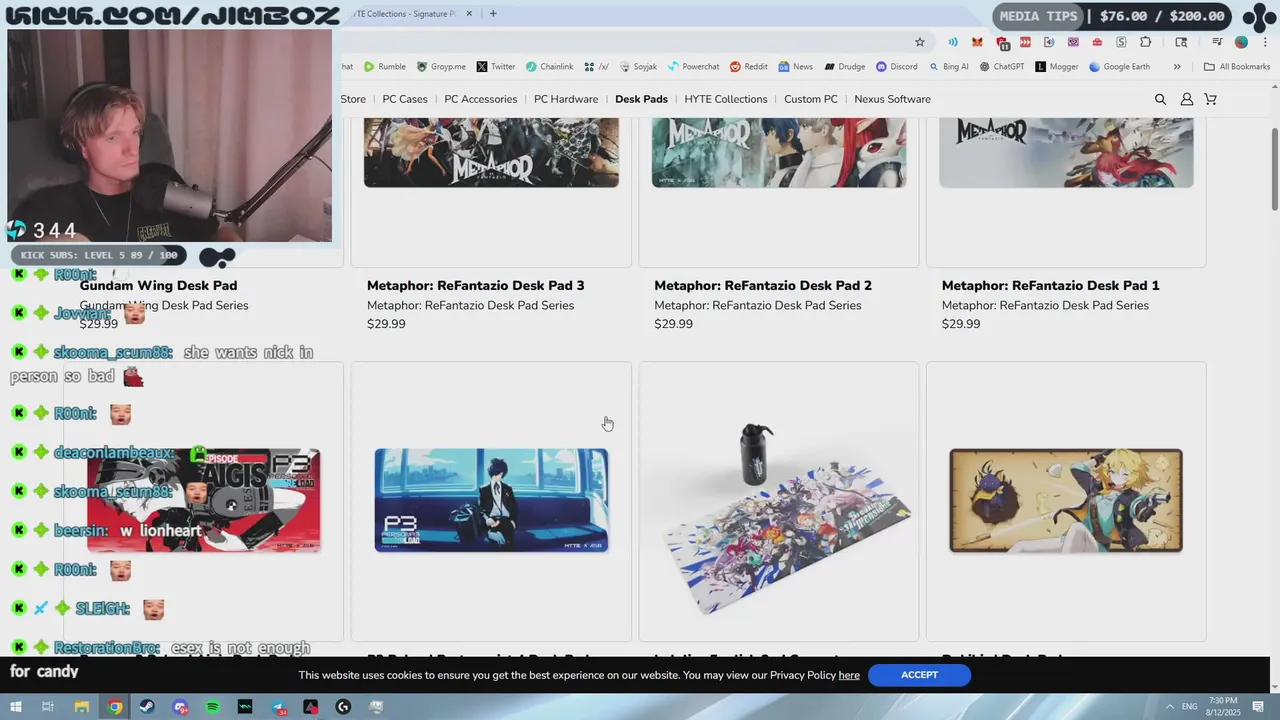
Task: Click the Windows Start button
Action: click(15, 707)
